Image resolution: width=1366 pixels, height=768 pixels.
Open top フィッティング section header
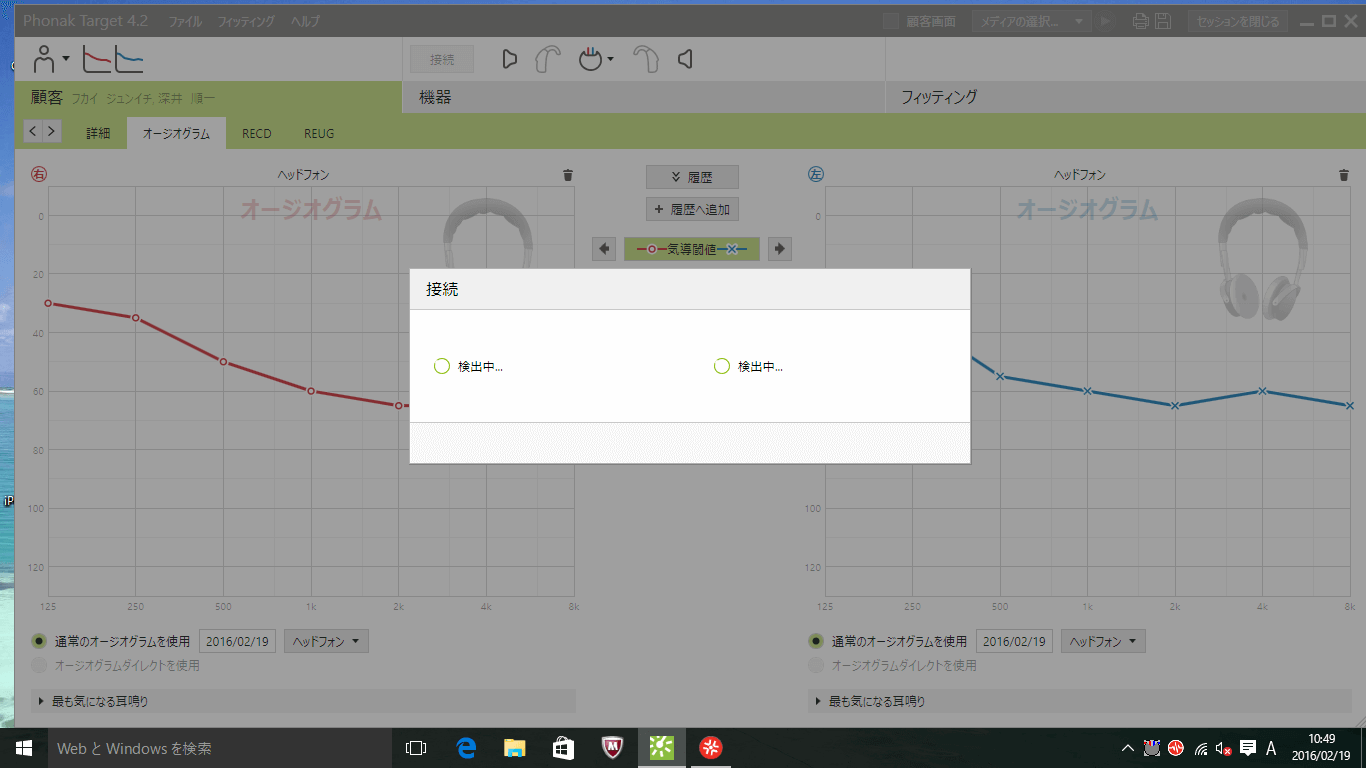point(1125,97)
